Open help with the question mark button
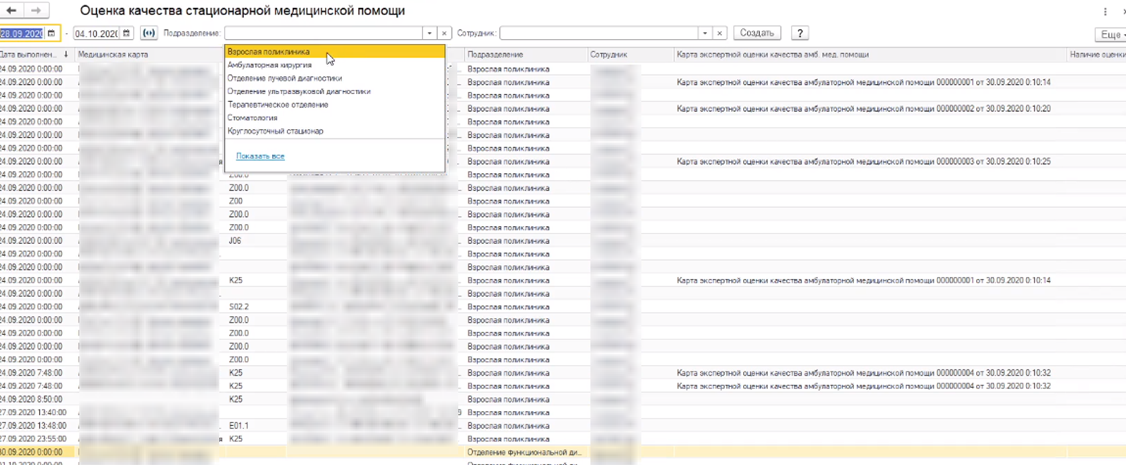Viewport: 1126px width, 465px height. [x=799, y=33]
